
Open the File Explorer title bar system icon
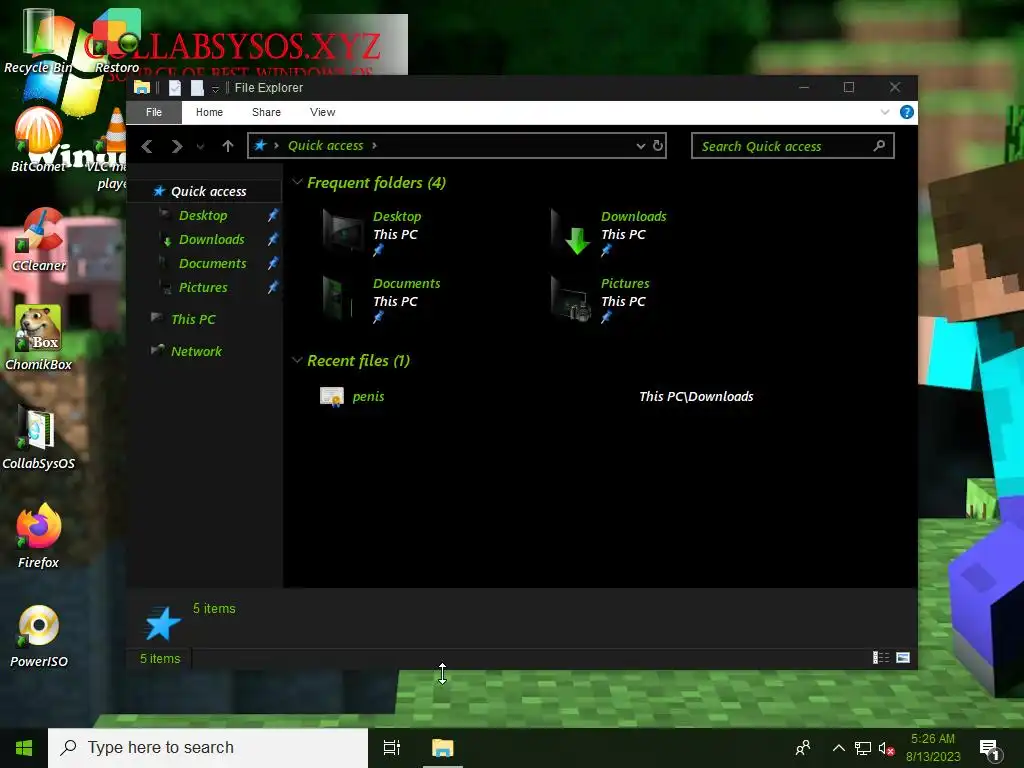point(142,88)
